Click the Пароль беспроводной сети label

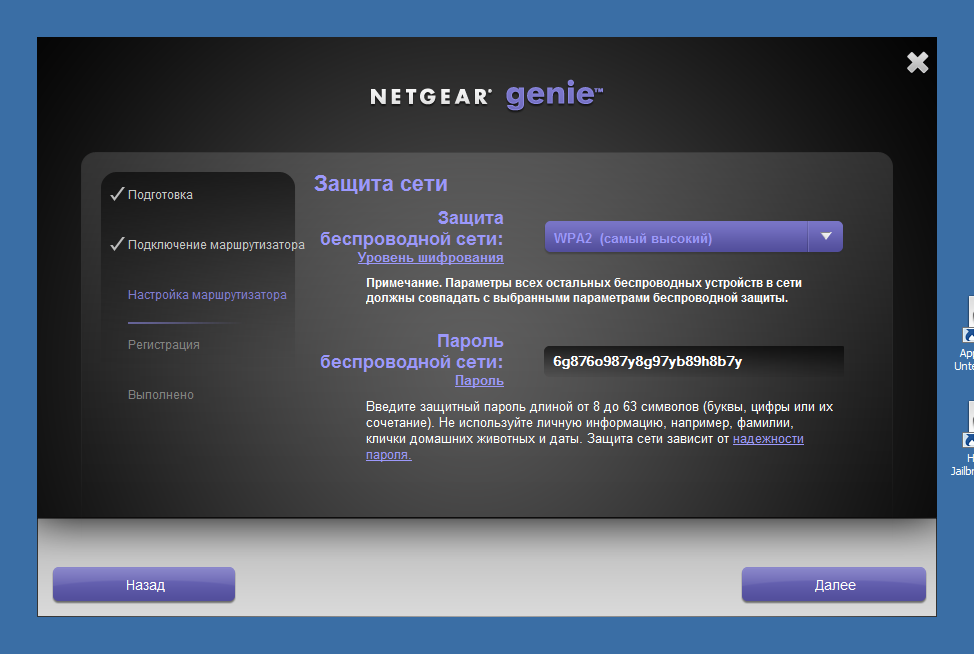411,351
